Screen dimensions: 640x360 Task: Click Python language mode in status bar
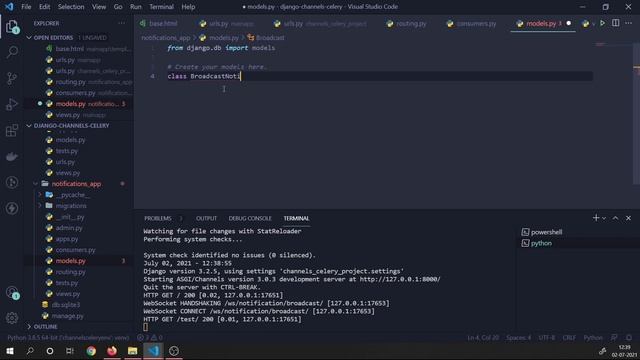593,338
